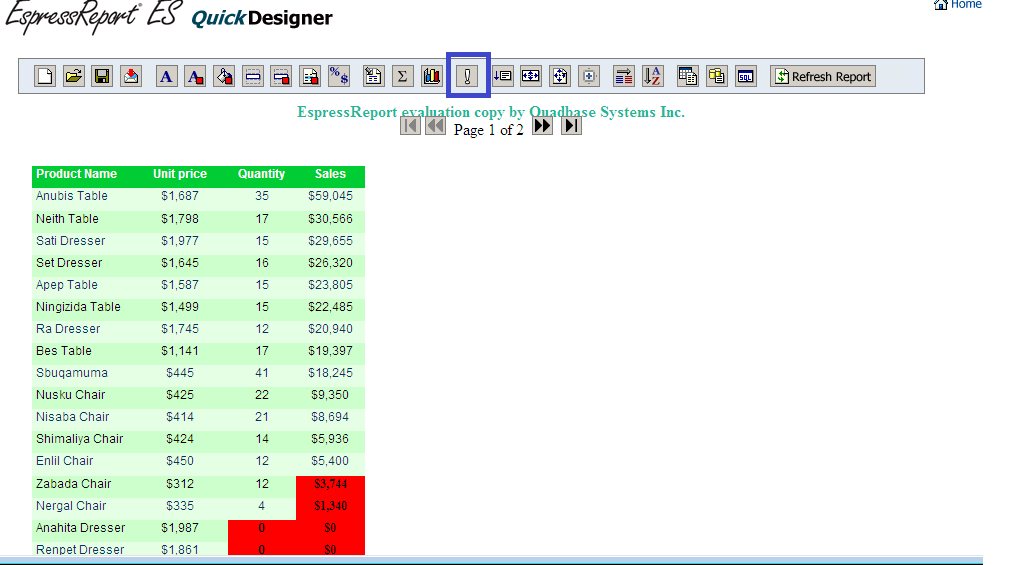Click the export/email envelope icon
The width and height of the screenshot is (1017, 565).
[x=131, y=77]
